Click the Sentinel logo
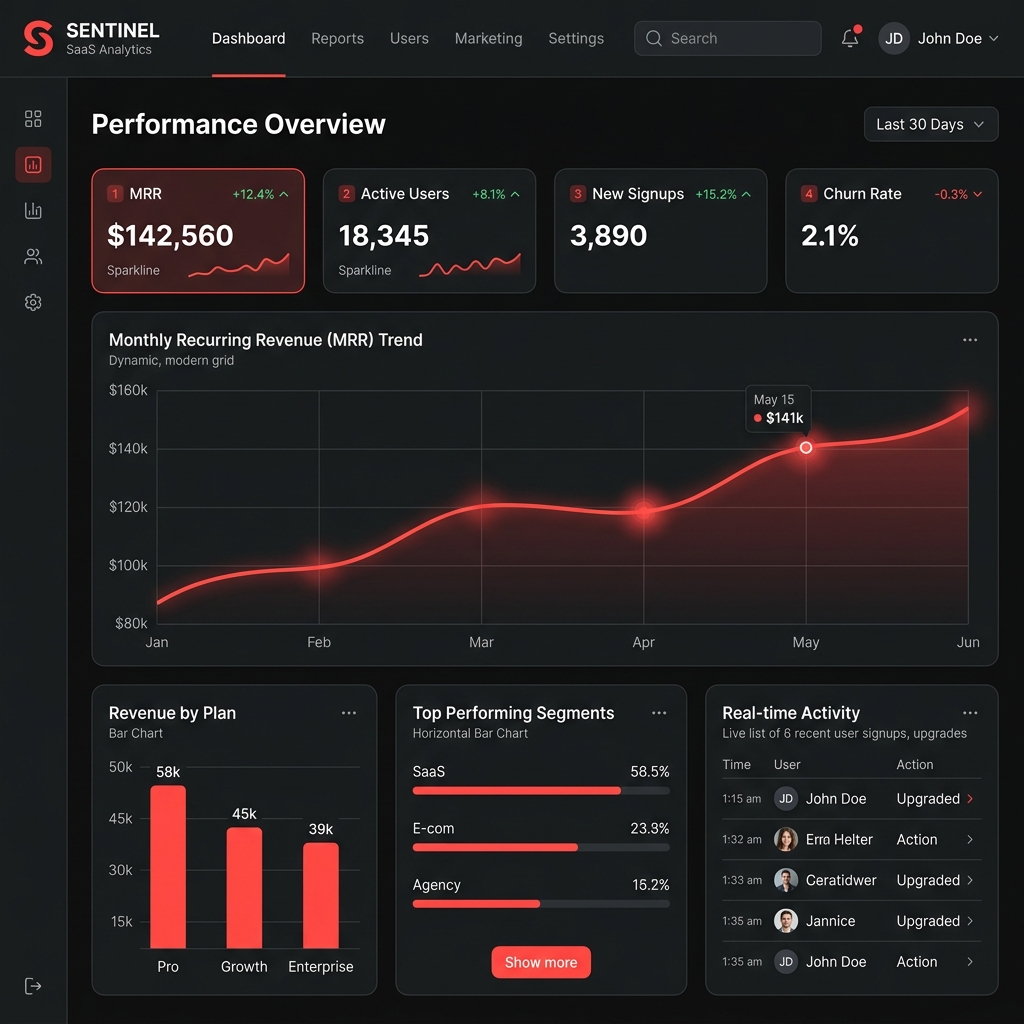1024x1024 pixels. tap(37, 38)
